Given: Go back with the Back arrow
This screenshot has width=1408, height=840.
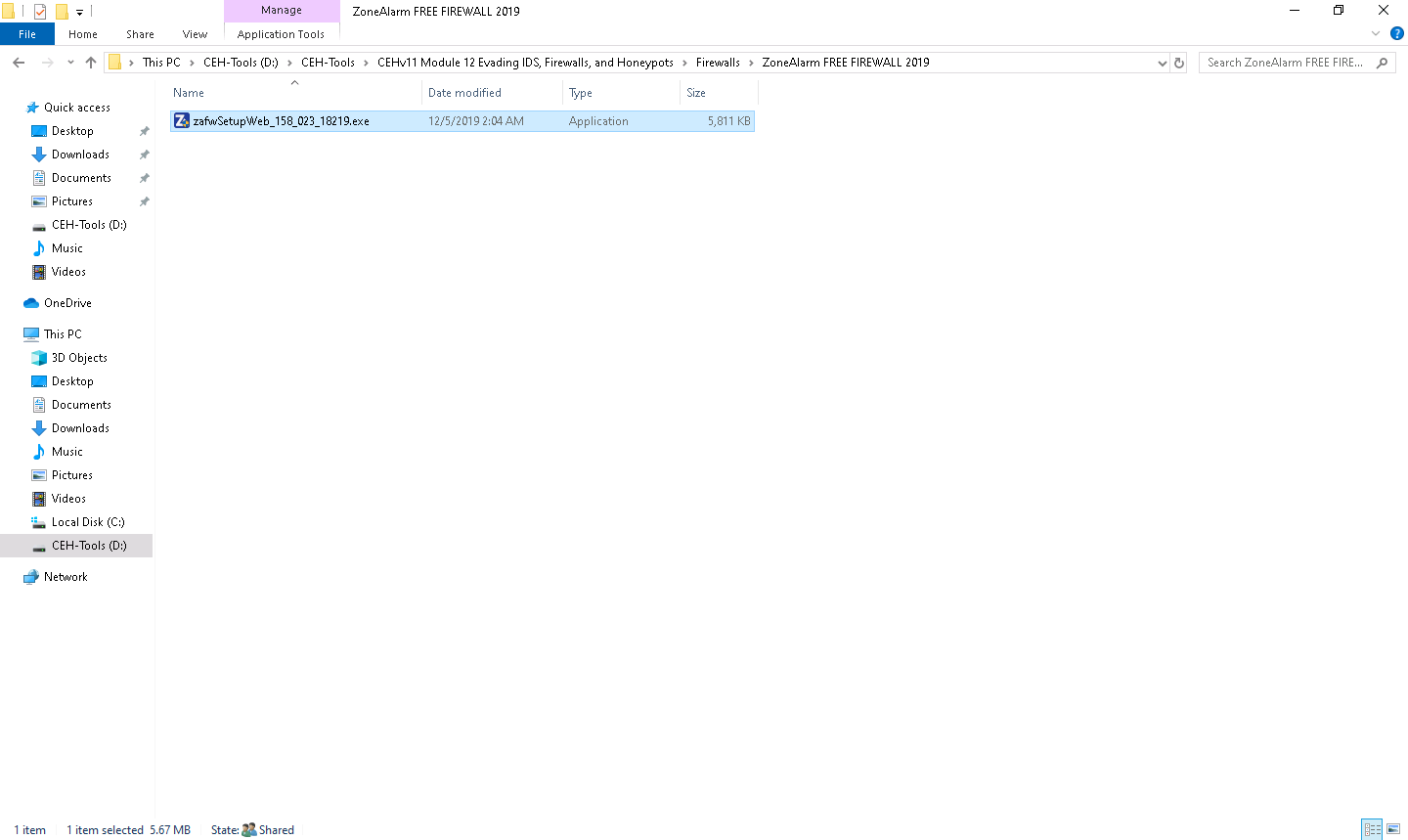Looking at the screenshot, I should 19,63.
